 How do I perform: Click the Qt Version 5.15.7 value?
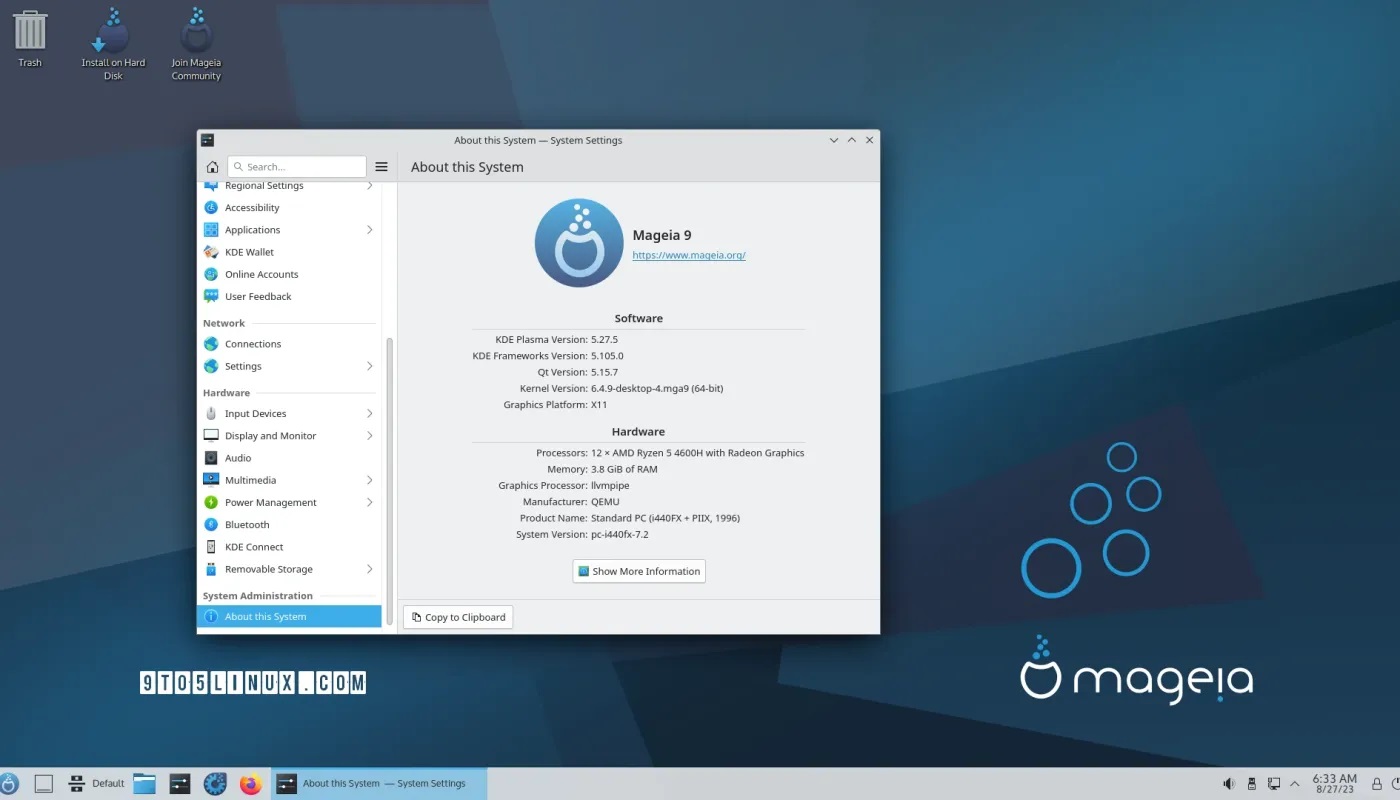tap(605, 372)
